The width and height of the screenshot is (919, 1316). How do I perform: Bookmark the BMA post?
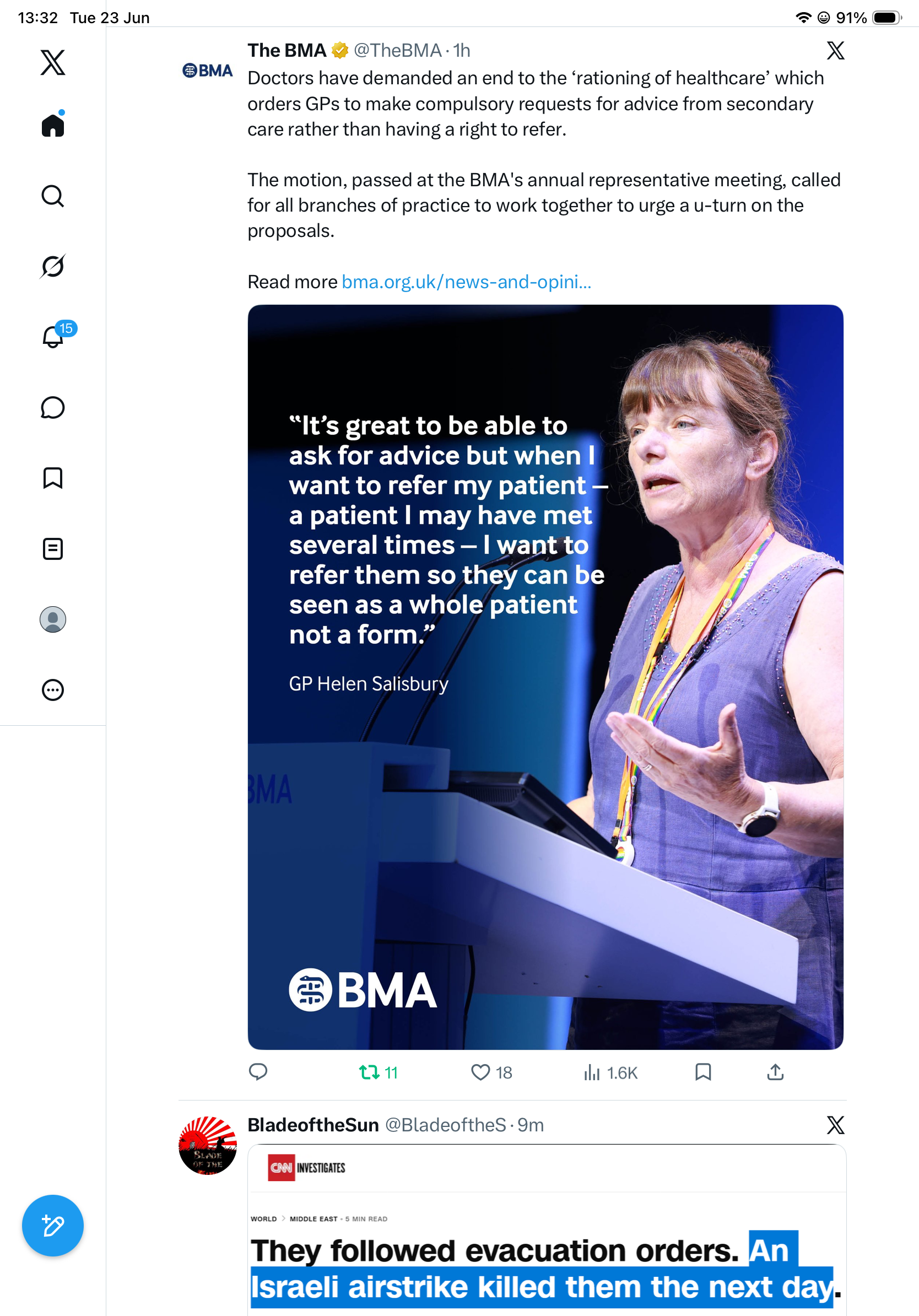703,1072
